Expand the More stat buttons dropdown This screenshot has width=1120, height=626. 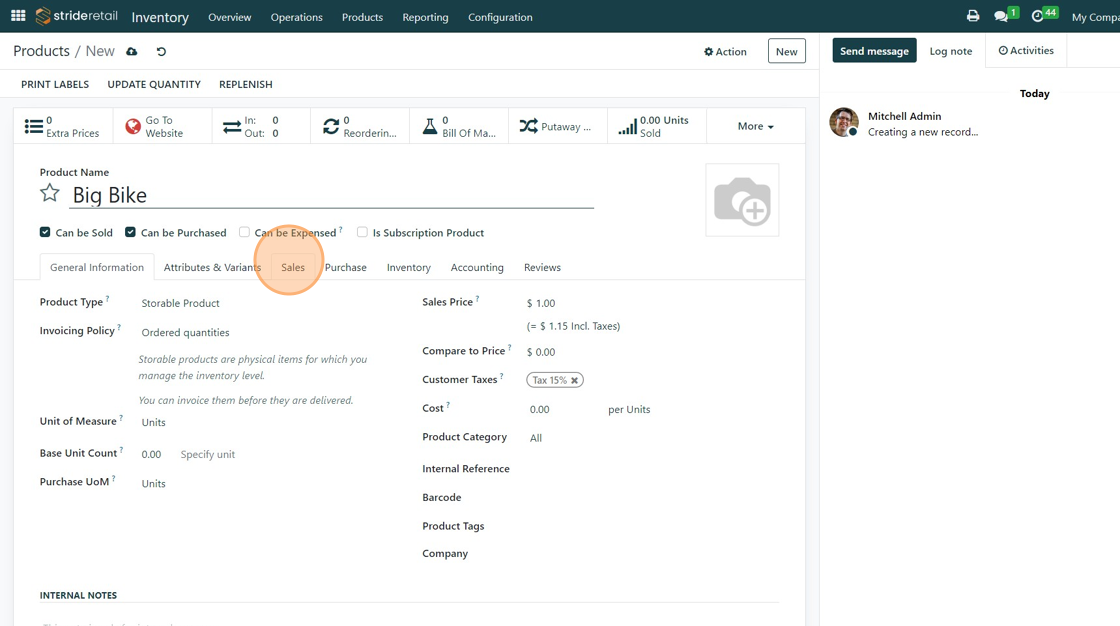click(756, 126)
